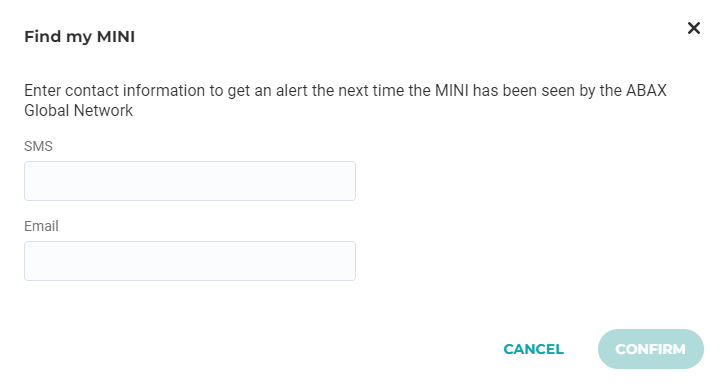Activate the text box under SMS
The height and width of the screenshot is (388, 727).
coord(190,181)
